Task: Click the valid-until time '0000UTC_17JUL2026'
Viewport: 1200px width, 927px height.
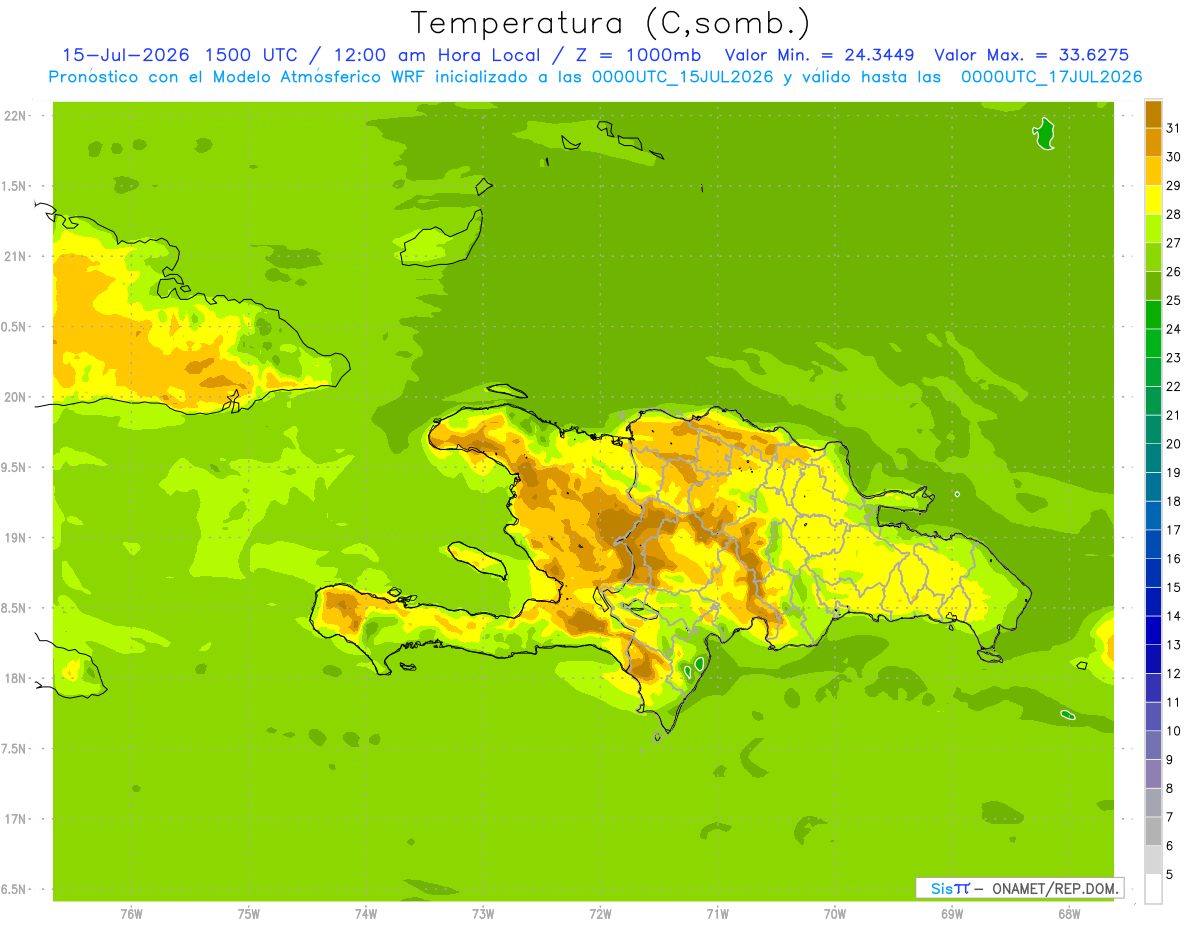Action: (1051, 77)
